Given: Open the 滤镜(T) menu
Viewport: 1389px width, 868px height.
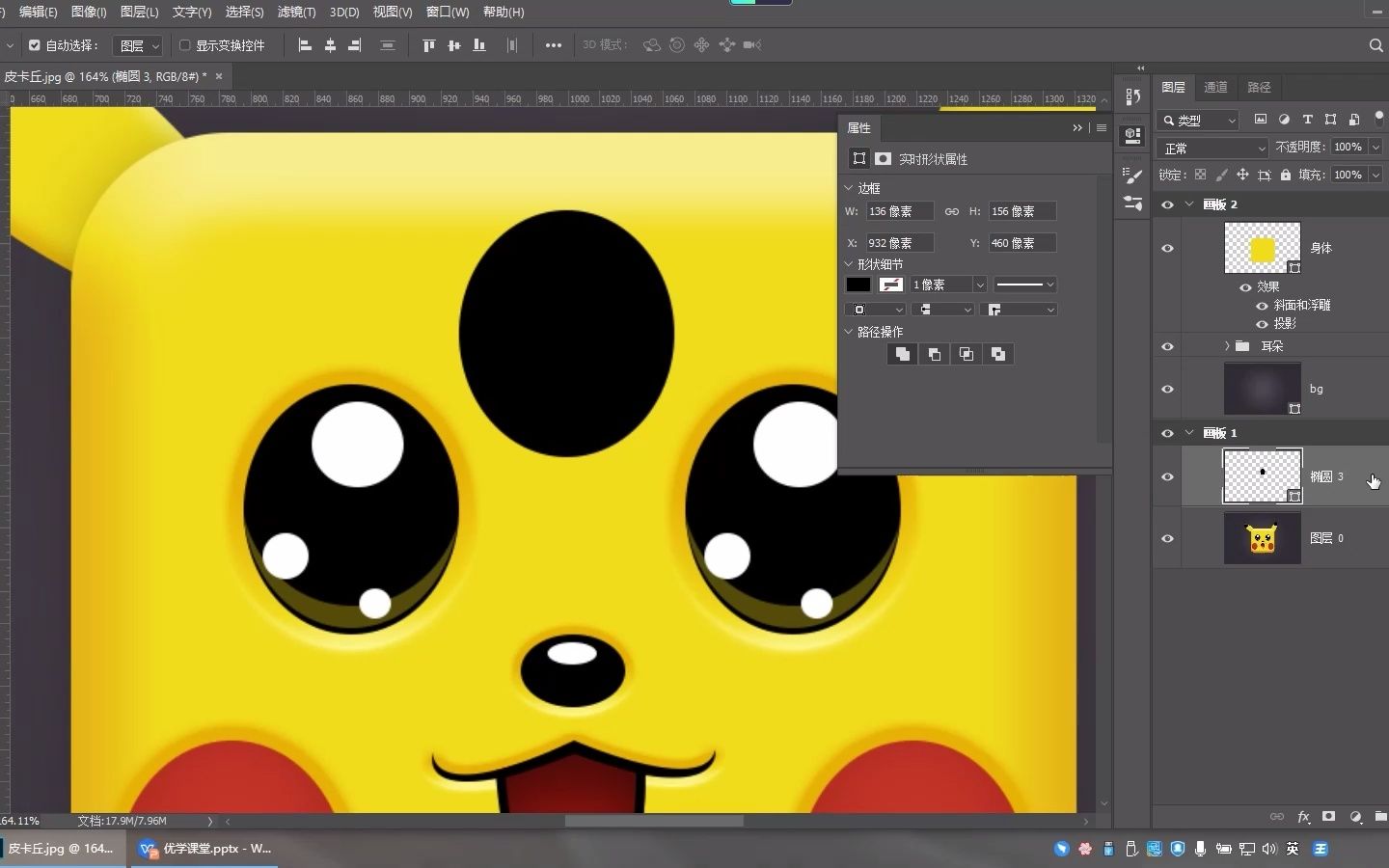Looking at the screenshot, I should 296,12.
